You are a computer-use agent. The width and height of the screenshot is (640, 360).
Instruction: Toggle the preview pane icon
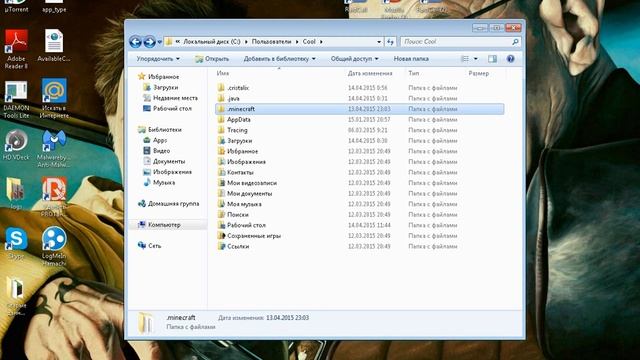pyautogui.click(x=493, y=59)
